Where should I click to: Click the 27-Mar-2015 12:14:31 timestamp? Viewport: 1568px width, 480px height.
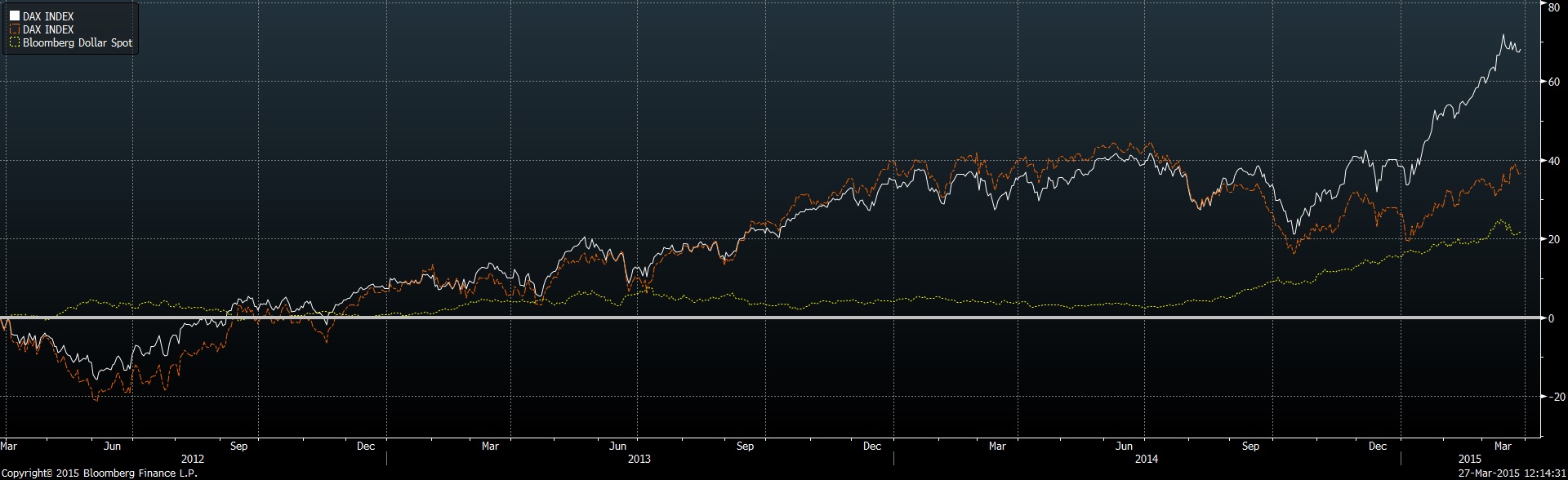click(1512, 473)
